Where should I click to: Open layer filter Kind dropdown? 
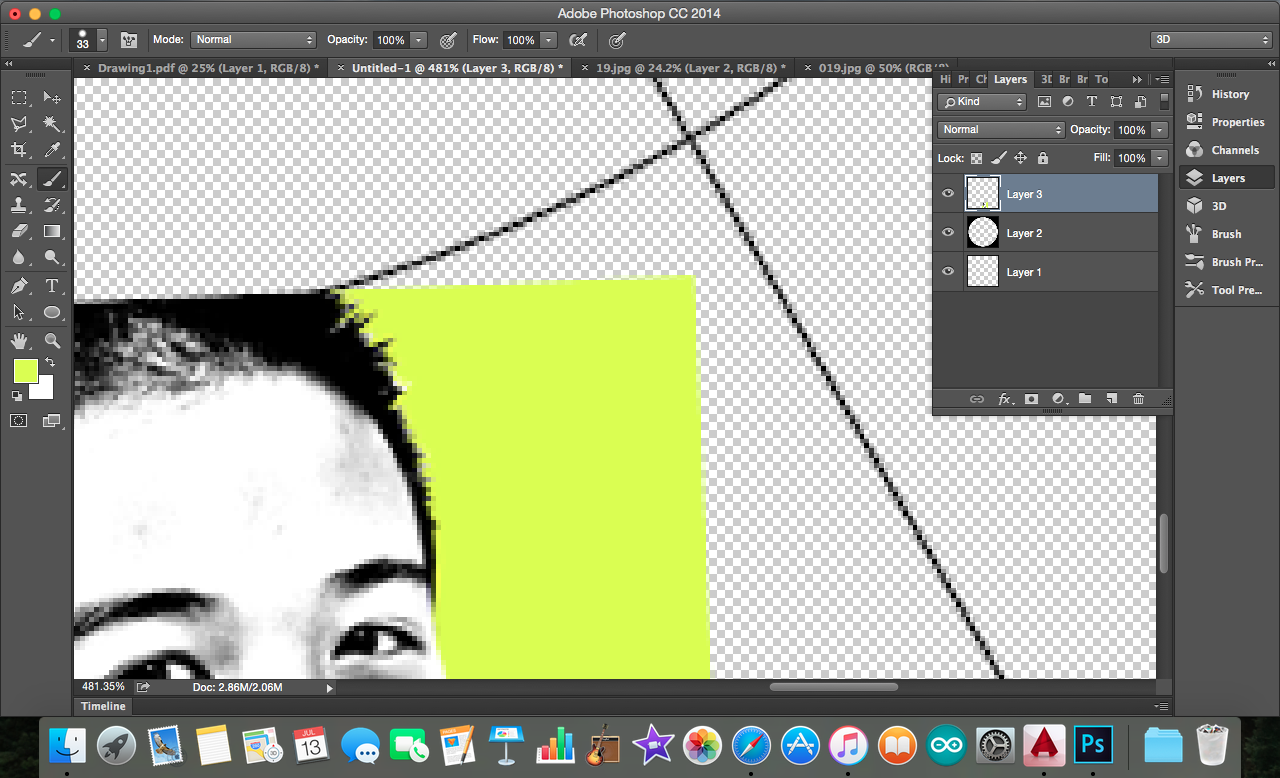tap(982, 102)
